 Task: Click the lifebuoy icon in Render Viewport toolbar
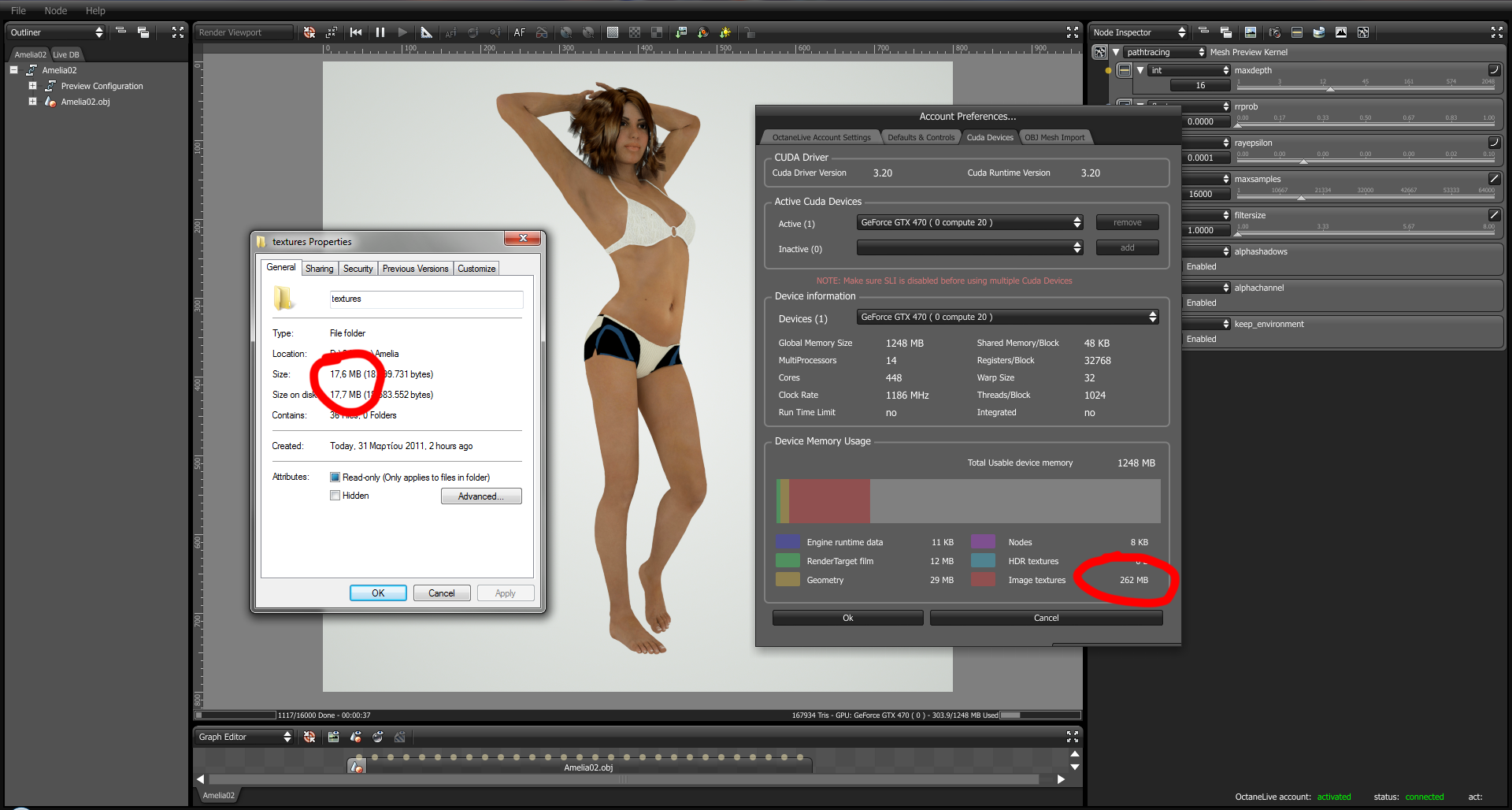click(x=309, y=32)
